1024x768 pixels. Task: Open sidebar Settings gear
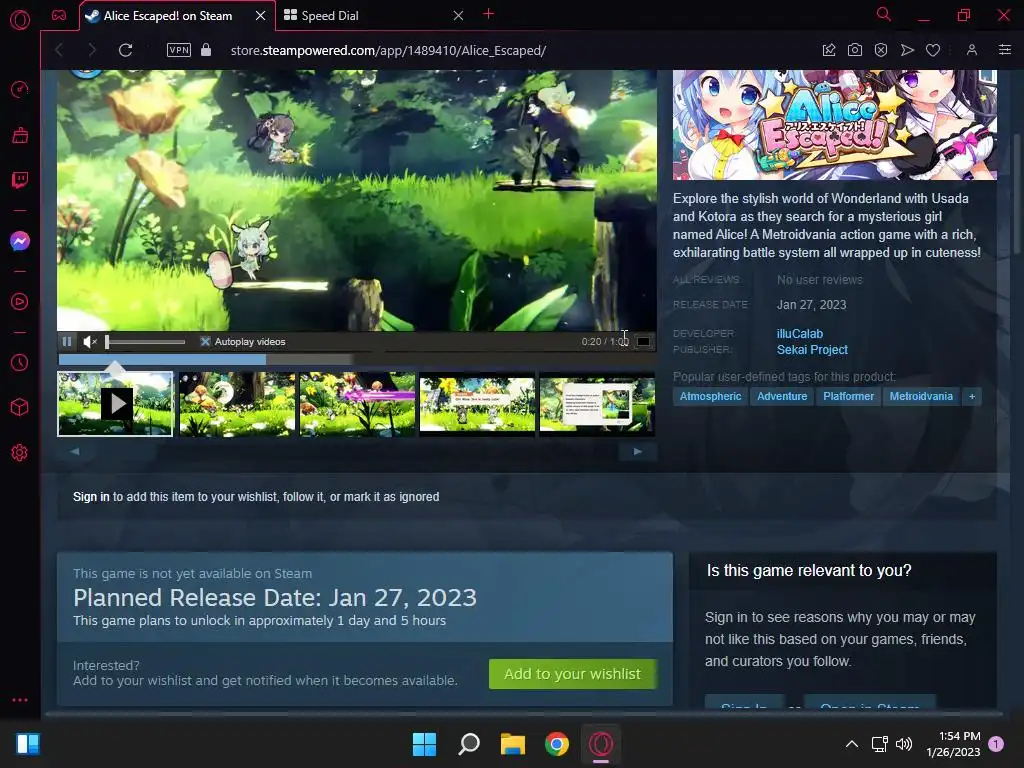(20, 453)
